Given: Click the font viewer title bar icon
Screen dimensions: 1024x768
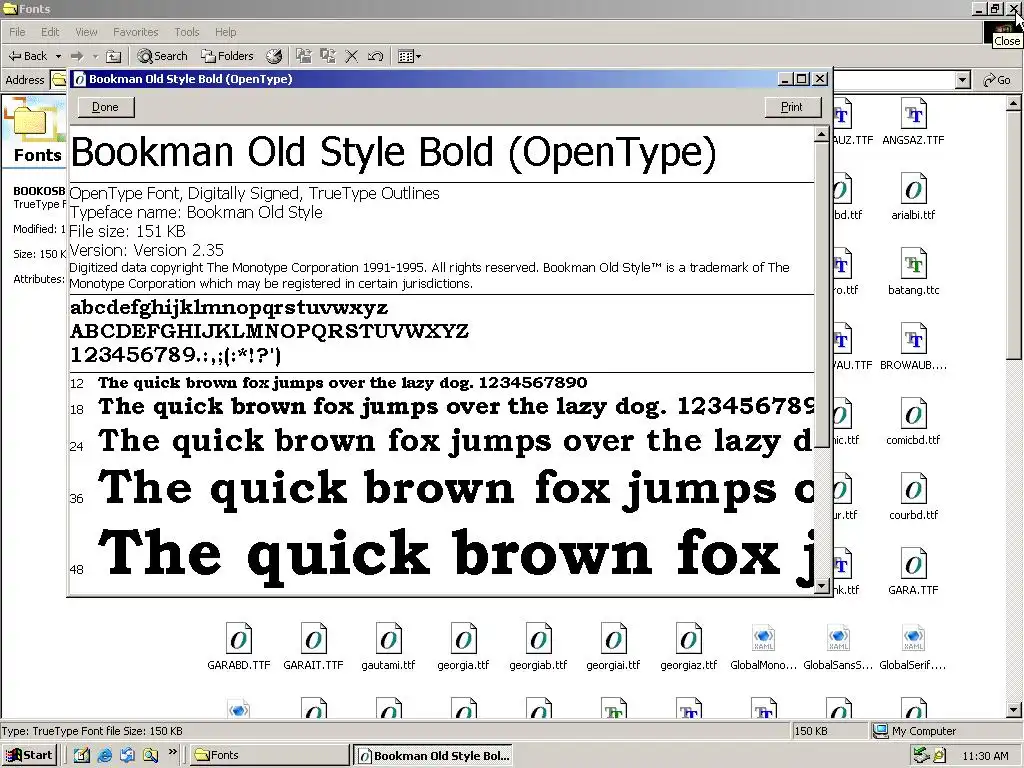Looking at the screenshot, I should click(80, 79).
